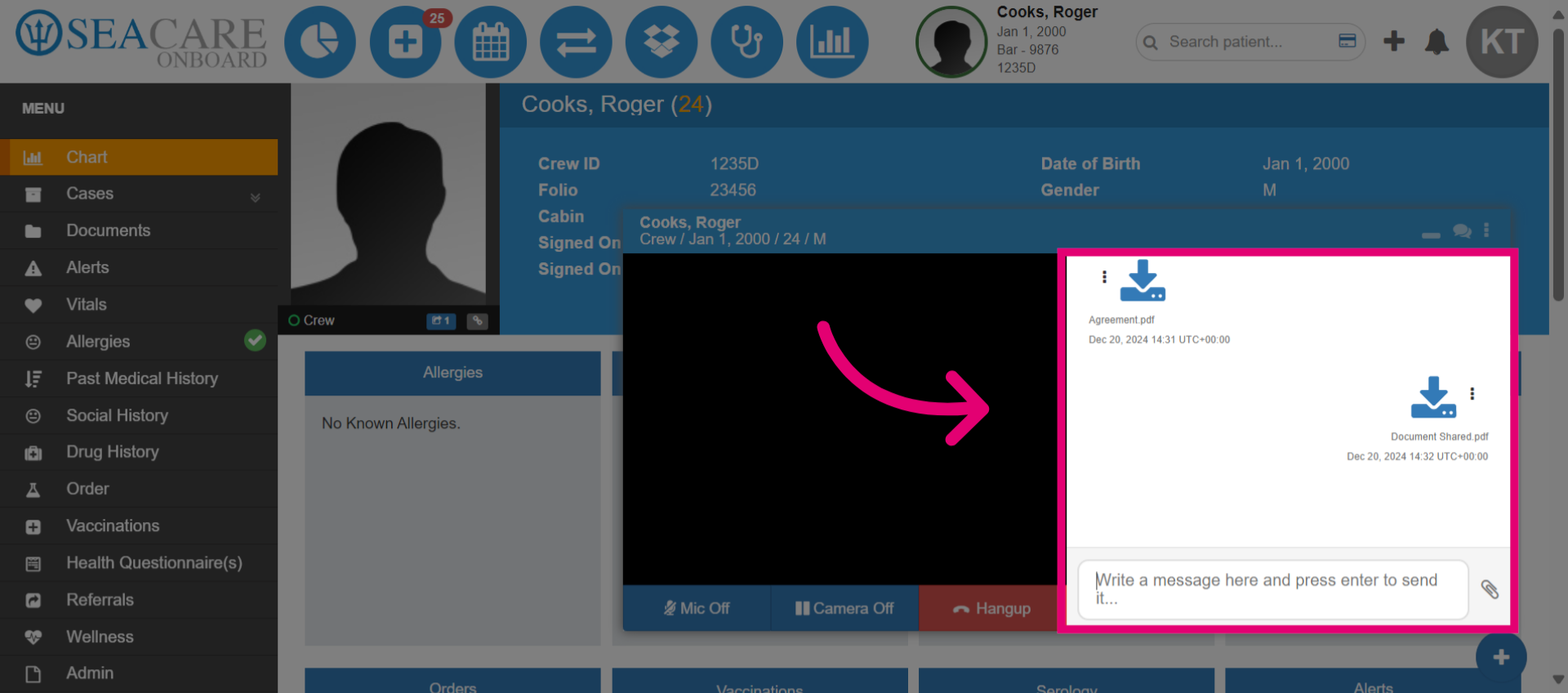Click the page vertical scrollbar
The image size is (1568, 693).
point(1558,163)
